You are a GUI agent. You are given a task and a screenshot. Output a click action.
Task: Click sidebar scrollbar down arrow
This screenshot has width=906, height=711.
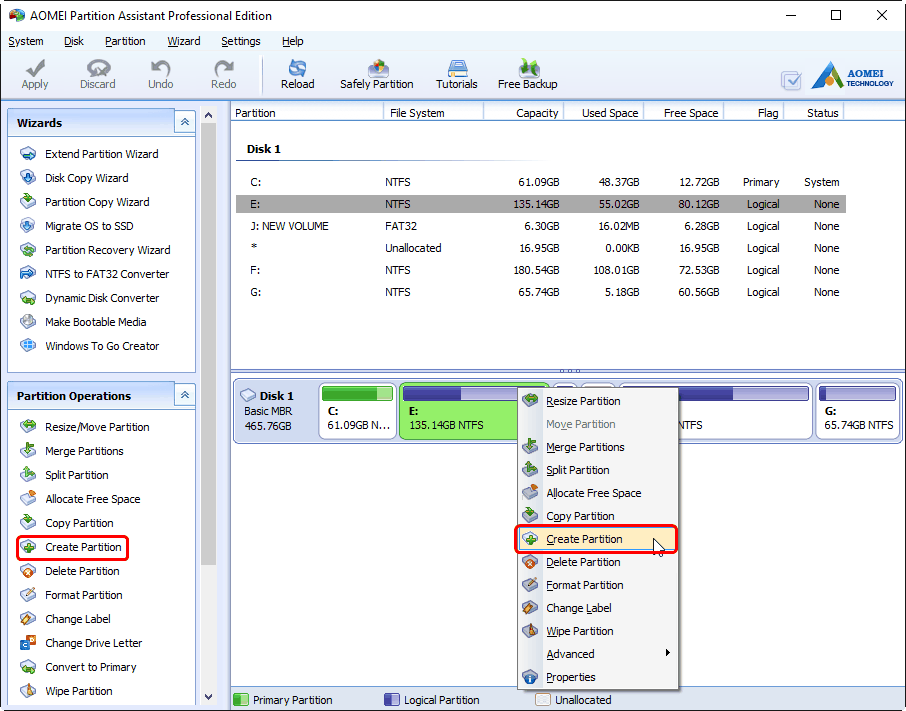(209, 697)
